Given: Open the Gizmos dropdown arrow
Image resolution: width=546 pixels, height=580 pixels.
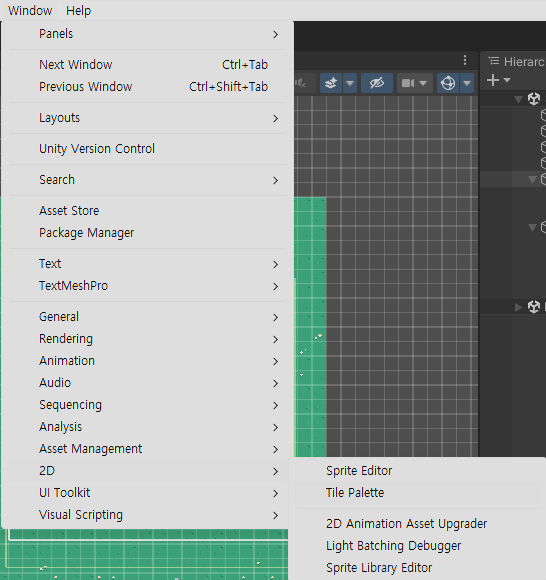Looking at the screenshot, I should [467, 83].
